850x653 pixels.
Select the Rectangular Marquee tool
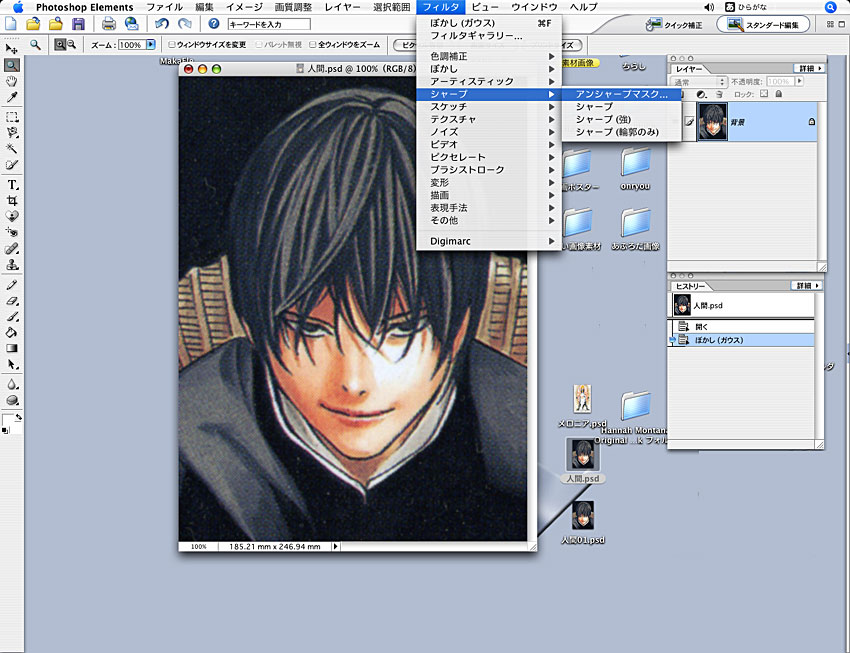11,117
